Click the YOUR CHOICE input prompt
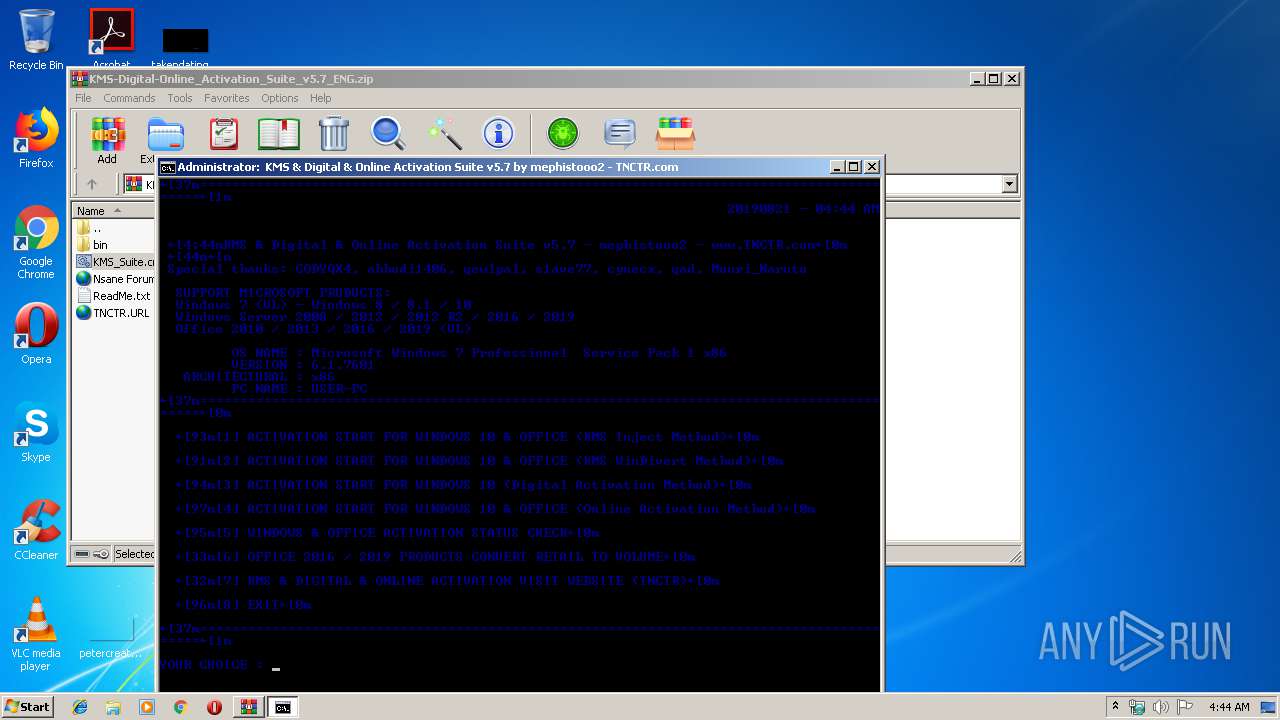Screen dimensions: 1280x720 coord(220,665)
